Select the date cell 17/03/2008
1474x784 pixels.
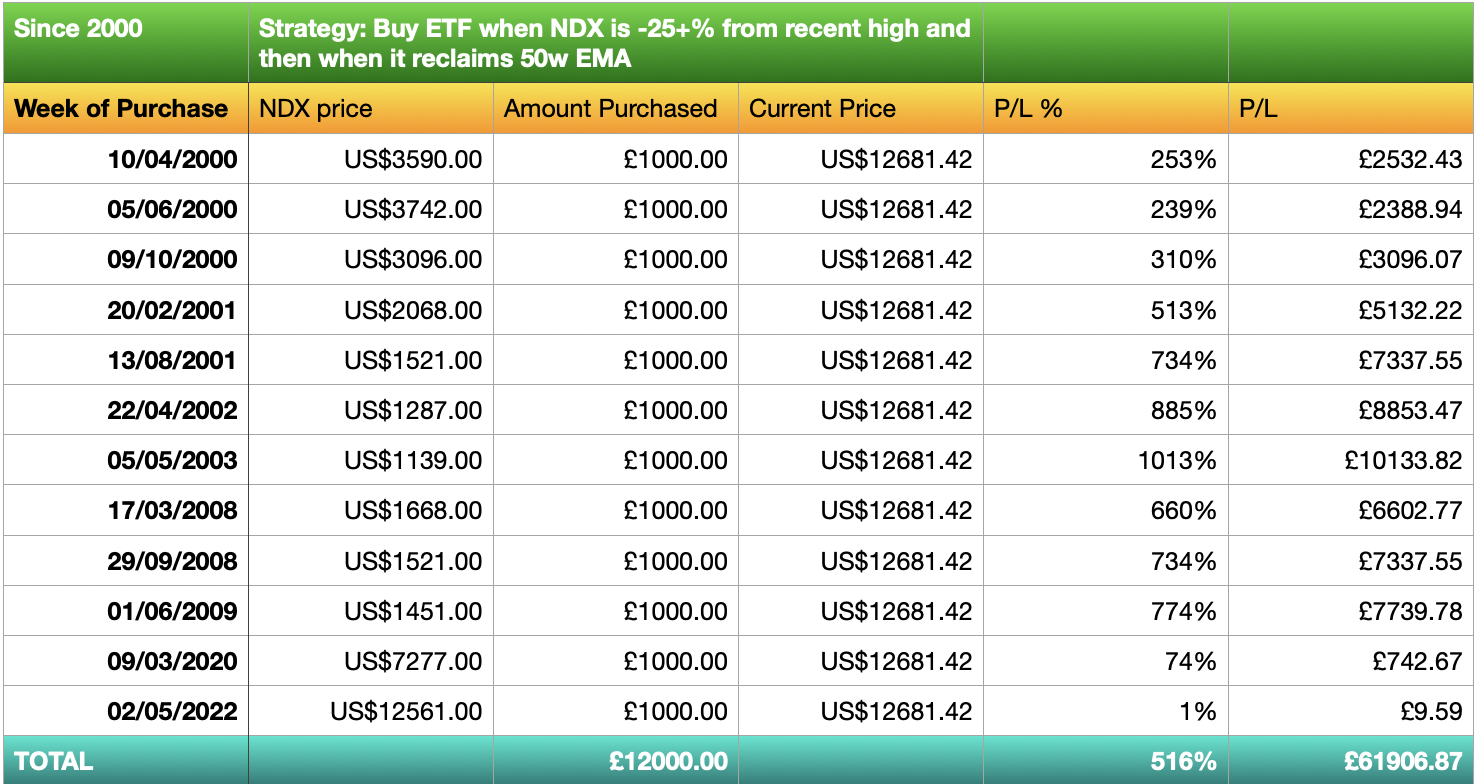click(125, 510)
